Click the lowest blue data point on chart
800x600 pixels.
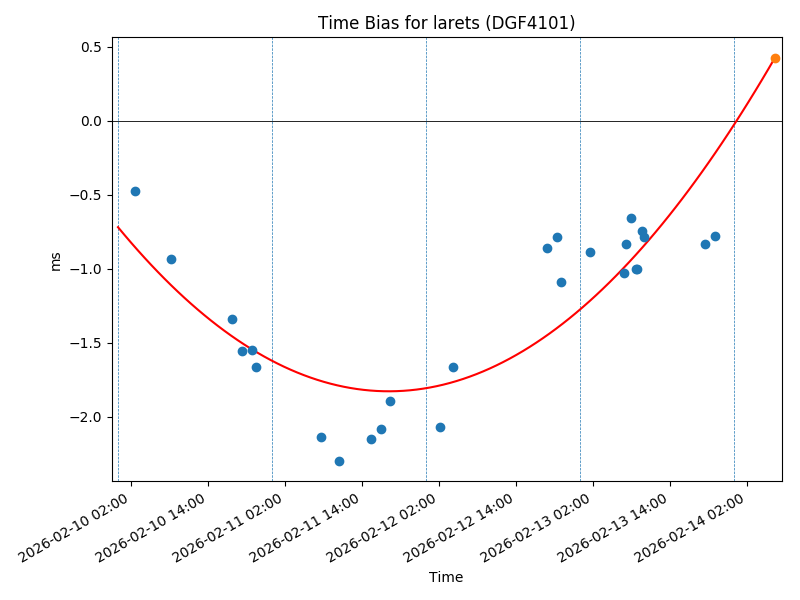[339, 461]
